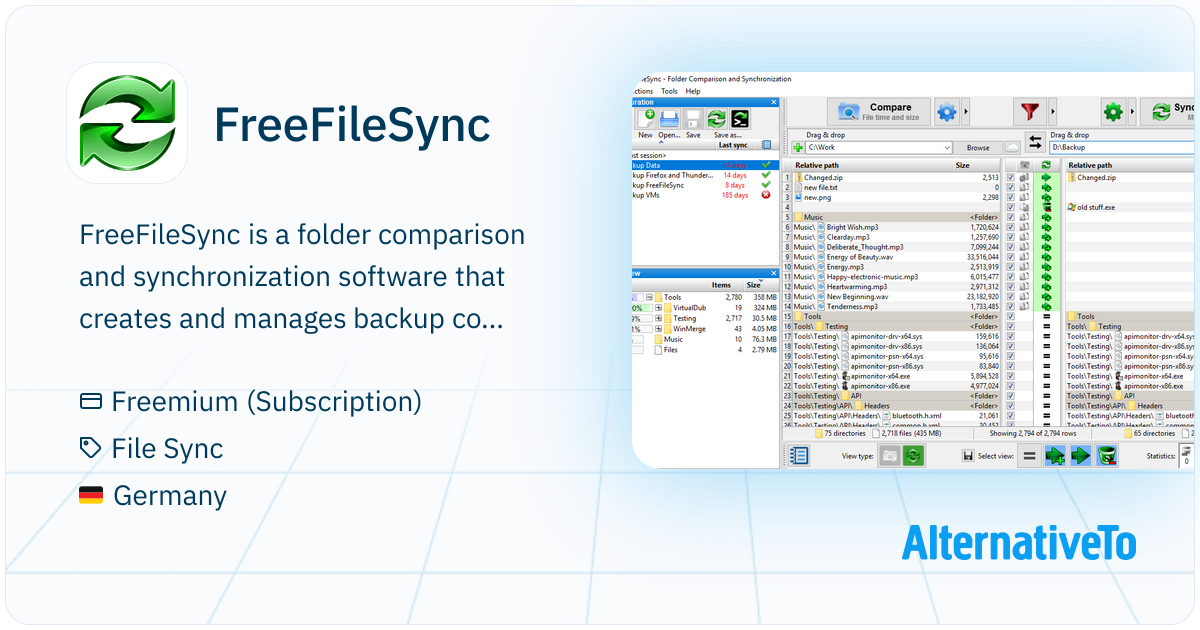The height and width of the screenshot is (630, 1200).
Task: Click the AlternativeTo logo
Action: pyautogui.click(x=1018, y=543)
